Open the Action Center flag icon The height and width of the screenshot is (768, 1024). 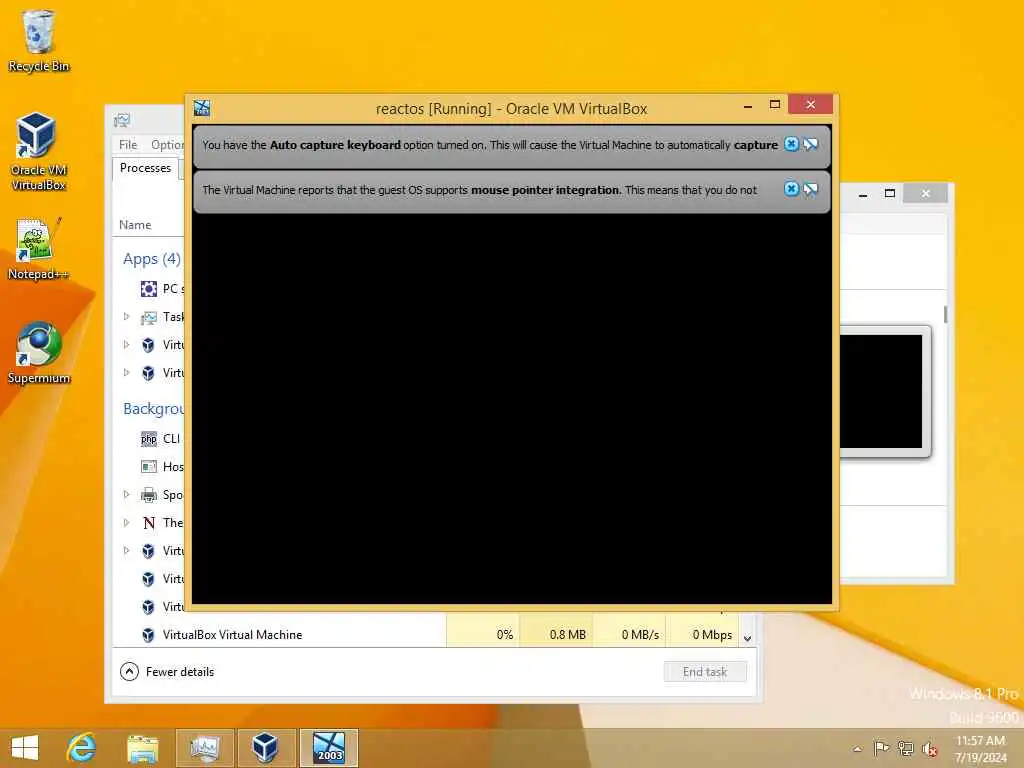tap(881, 748)
